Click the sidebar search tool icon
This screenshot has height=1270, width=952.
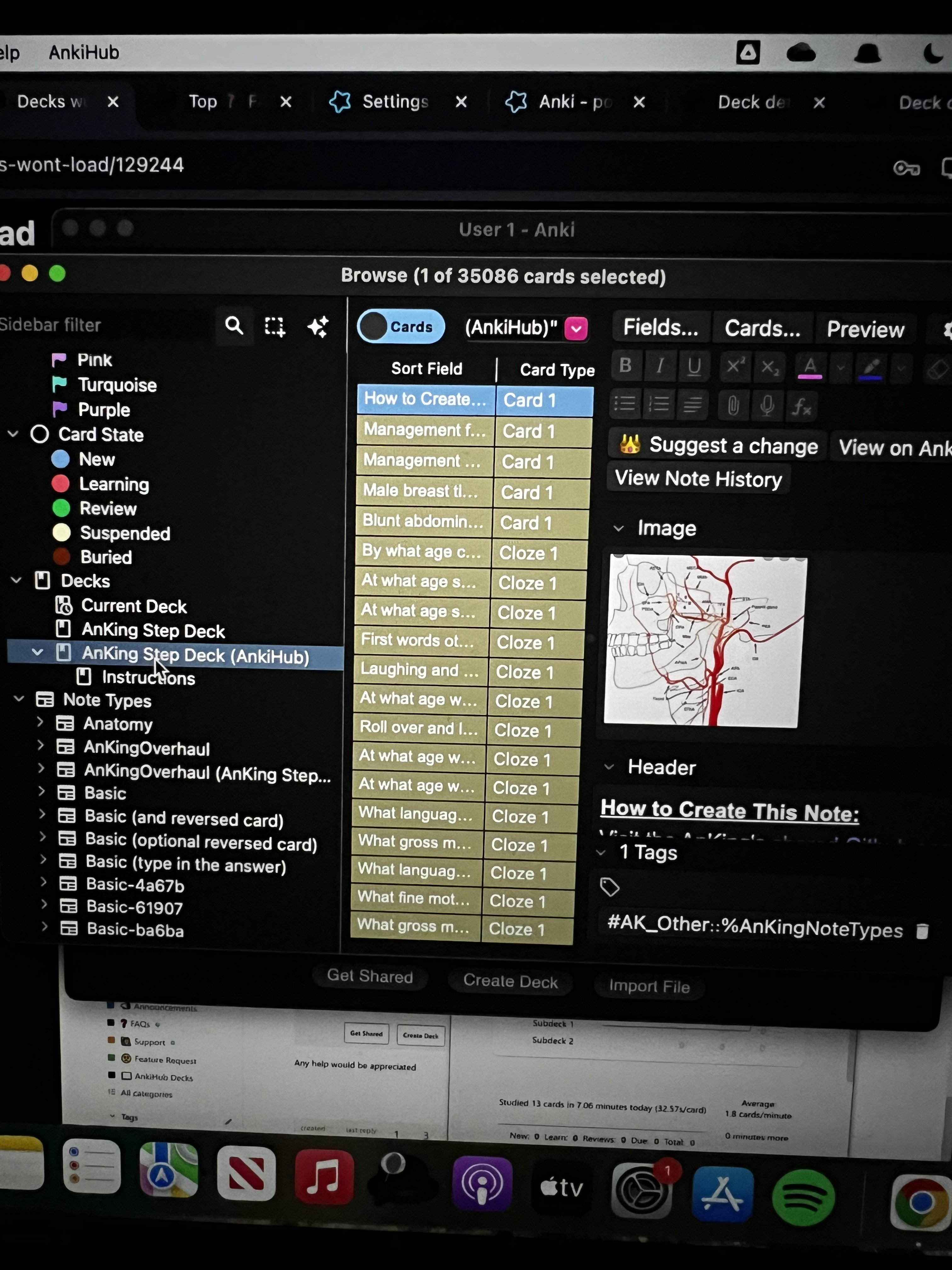pos(234,326)
